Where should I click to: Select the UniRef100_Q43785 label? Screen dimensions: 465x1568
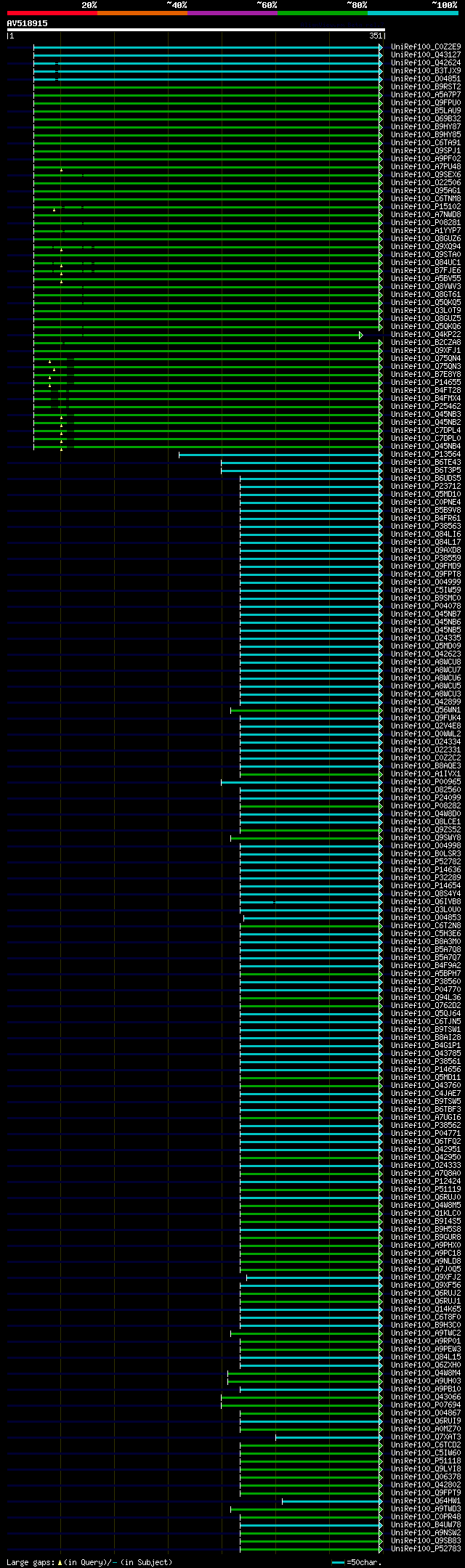426,1054
